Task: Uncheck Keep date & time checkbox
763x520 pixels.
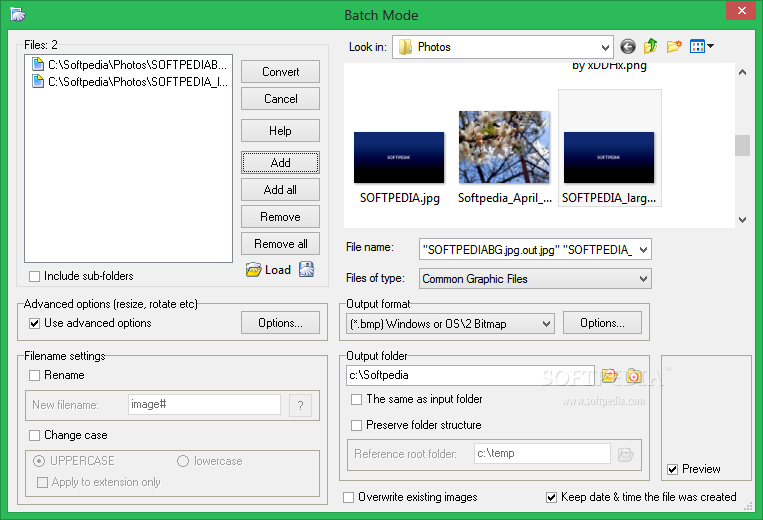Action: click(551, 497)
